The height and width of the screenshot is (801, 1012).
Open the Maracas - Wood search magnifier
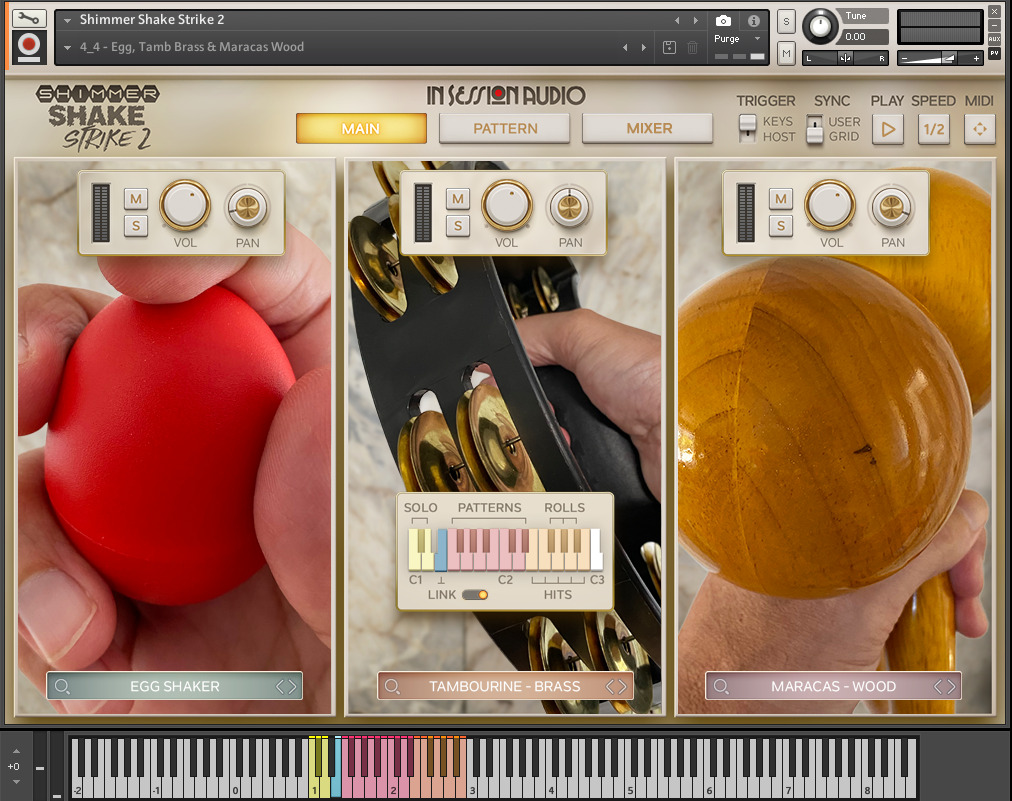click(722, 686)
